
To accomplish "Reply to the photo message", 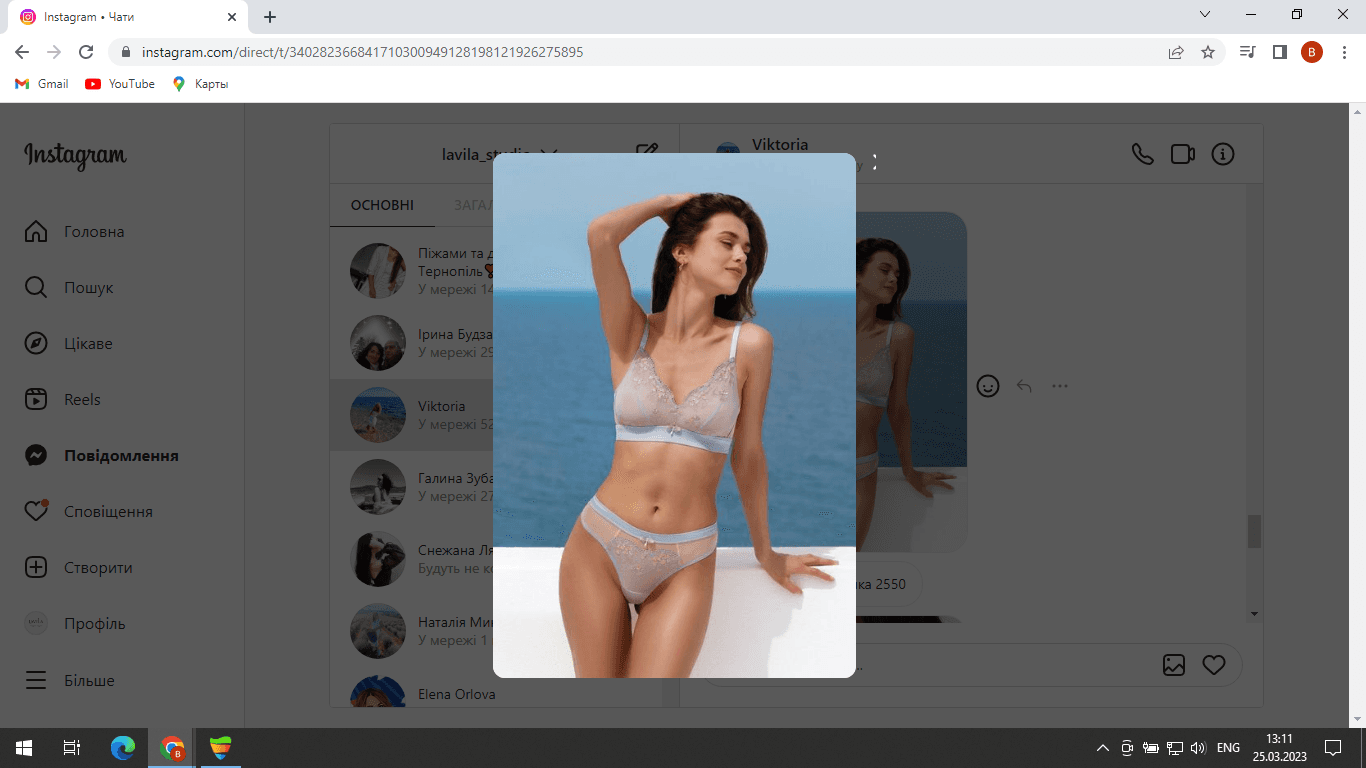I will (1024, 386).
